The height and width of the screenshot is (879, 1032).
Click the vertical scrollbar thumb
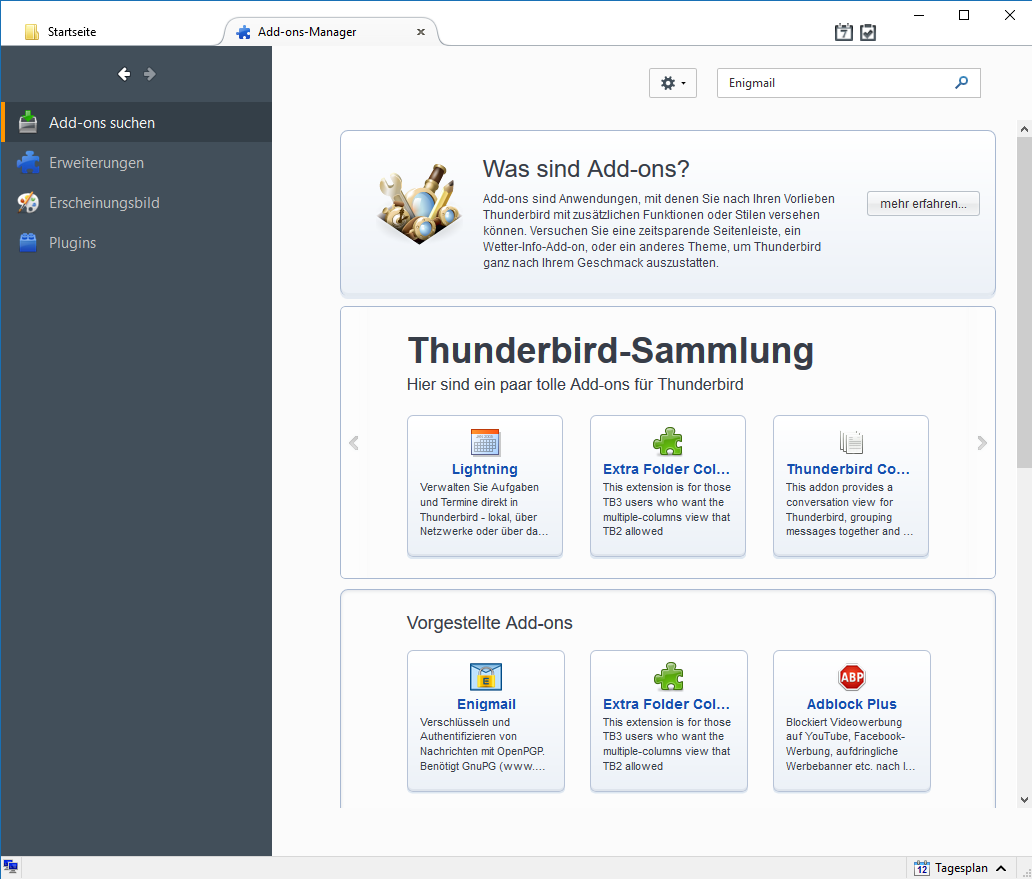click(1024, 303)
